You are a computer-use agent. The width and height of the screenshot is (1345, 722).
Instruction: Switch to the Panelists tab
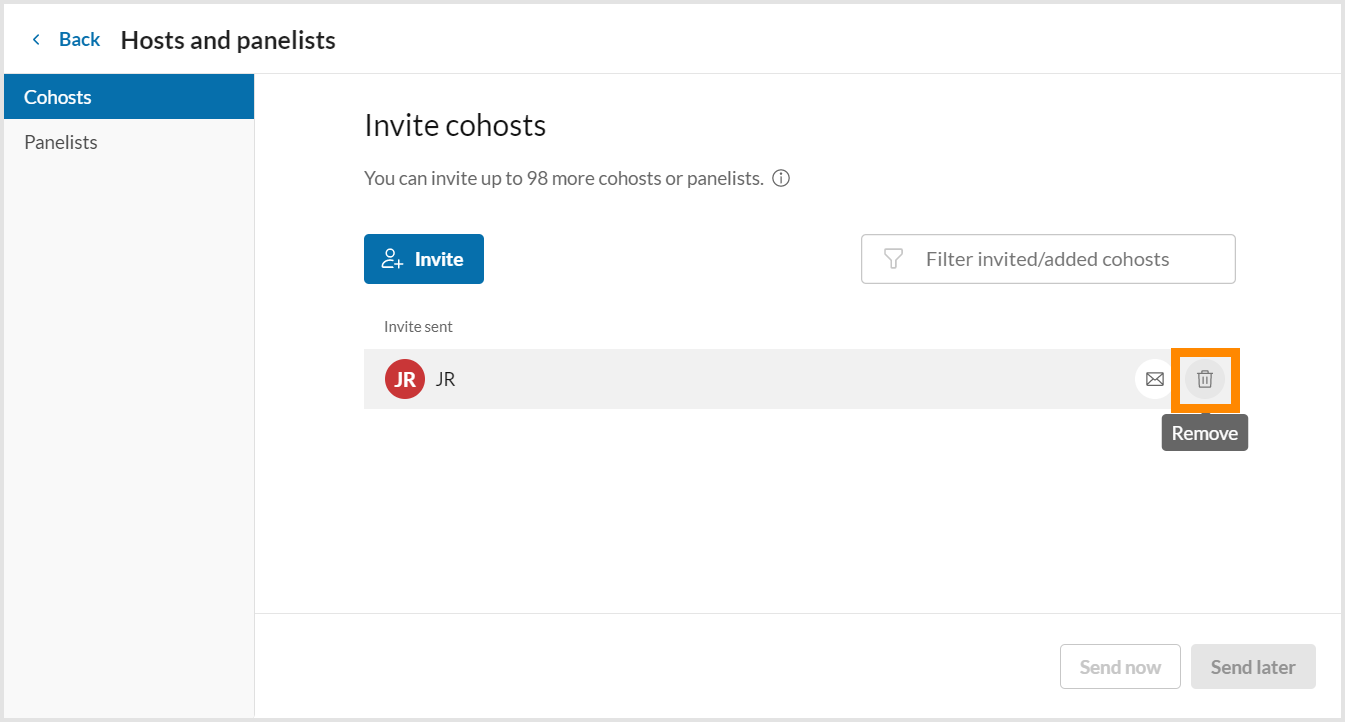click(x=127, y=142)
